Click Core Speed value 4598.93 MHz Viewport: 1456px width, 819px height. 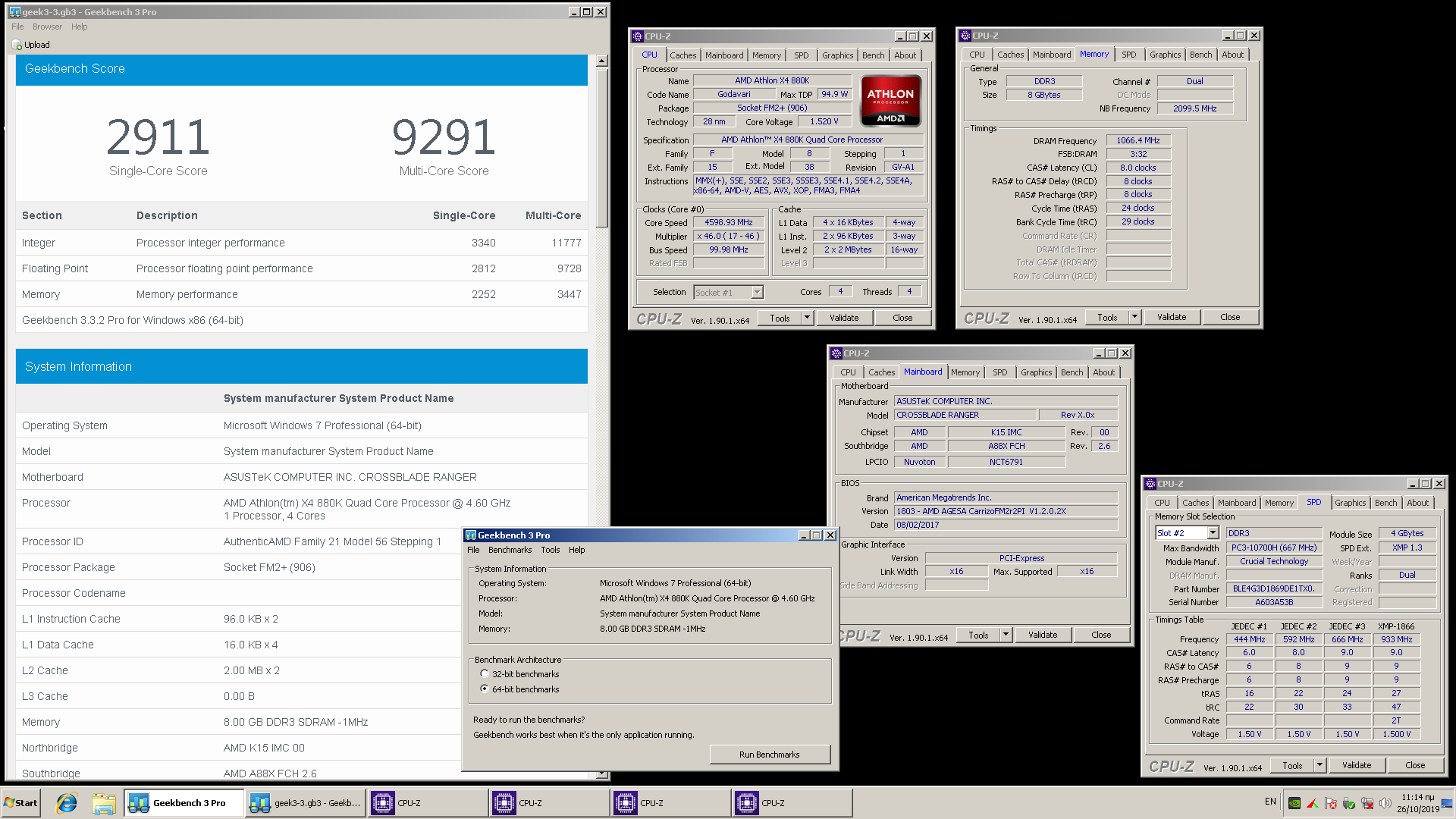pos(728,223)
